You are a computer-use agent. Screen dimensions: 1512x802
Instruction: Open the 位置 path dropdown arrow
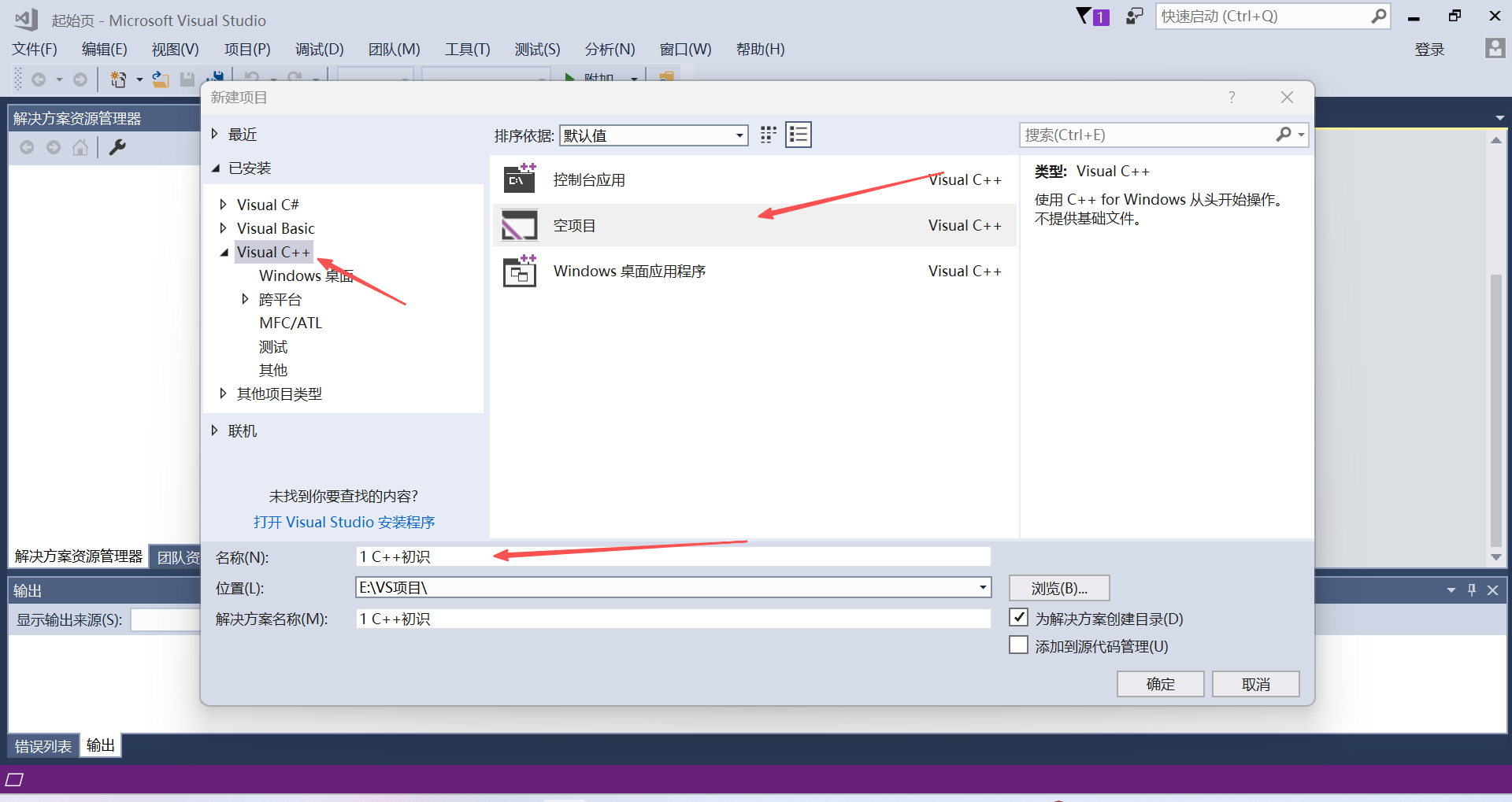[982, 588]
